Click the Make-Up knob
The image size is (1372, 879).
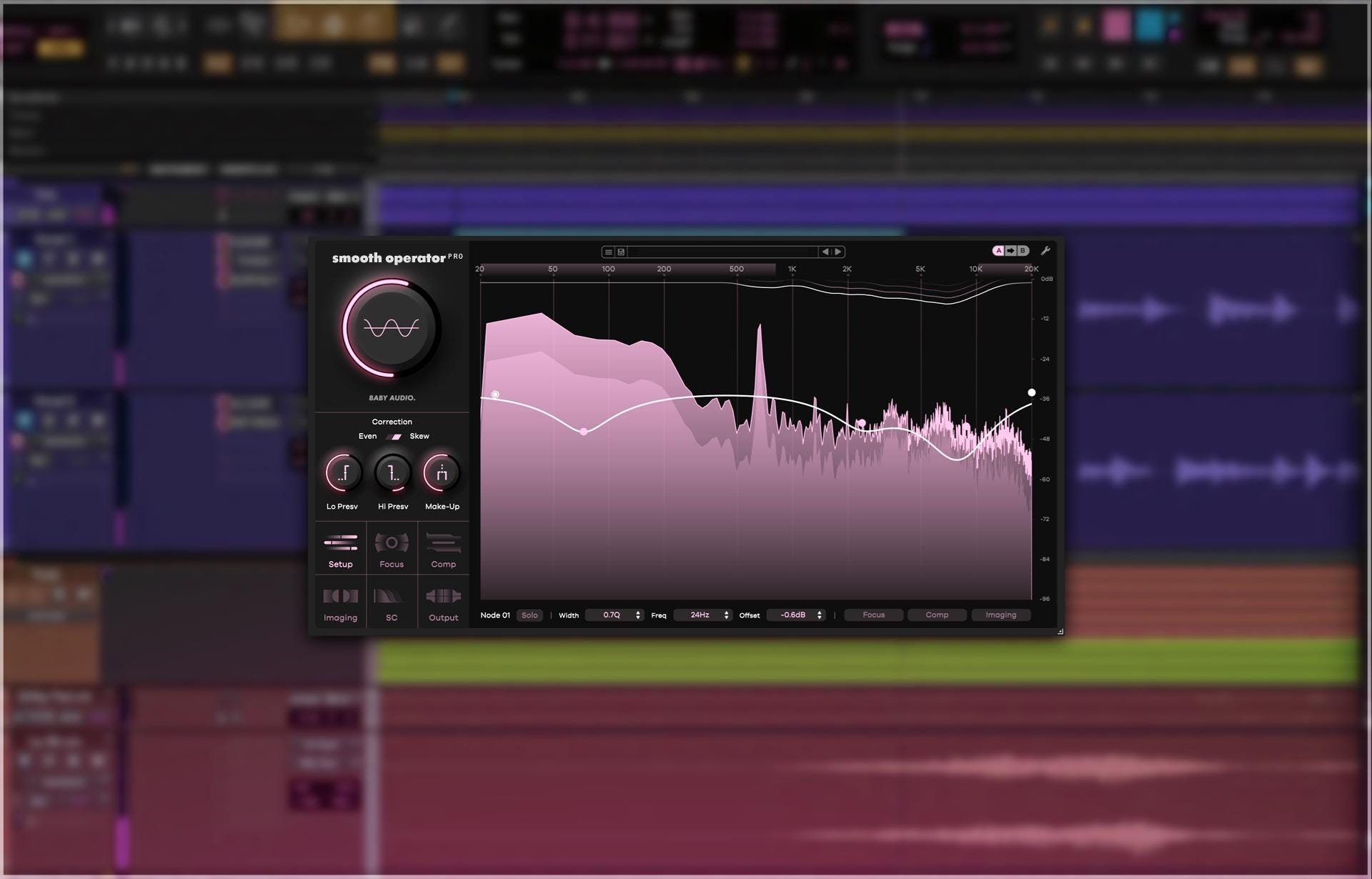tap(442, 472)
